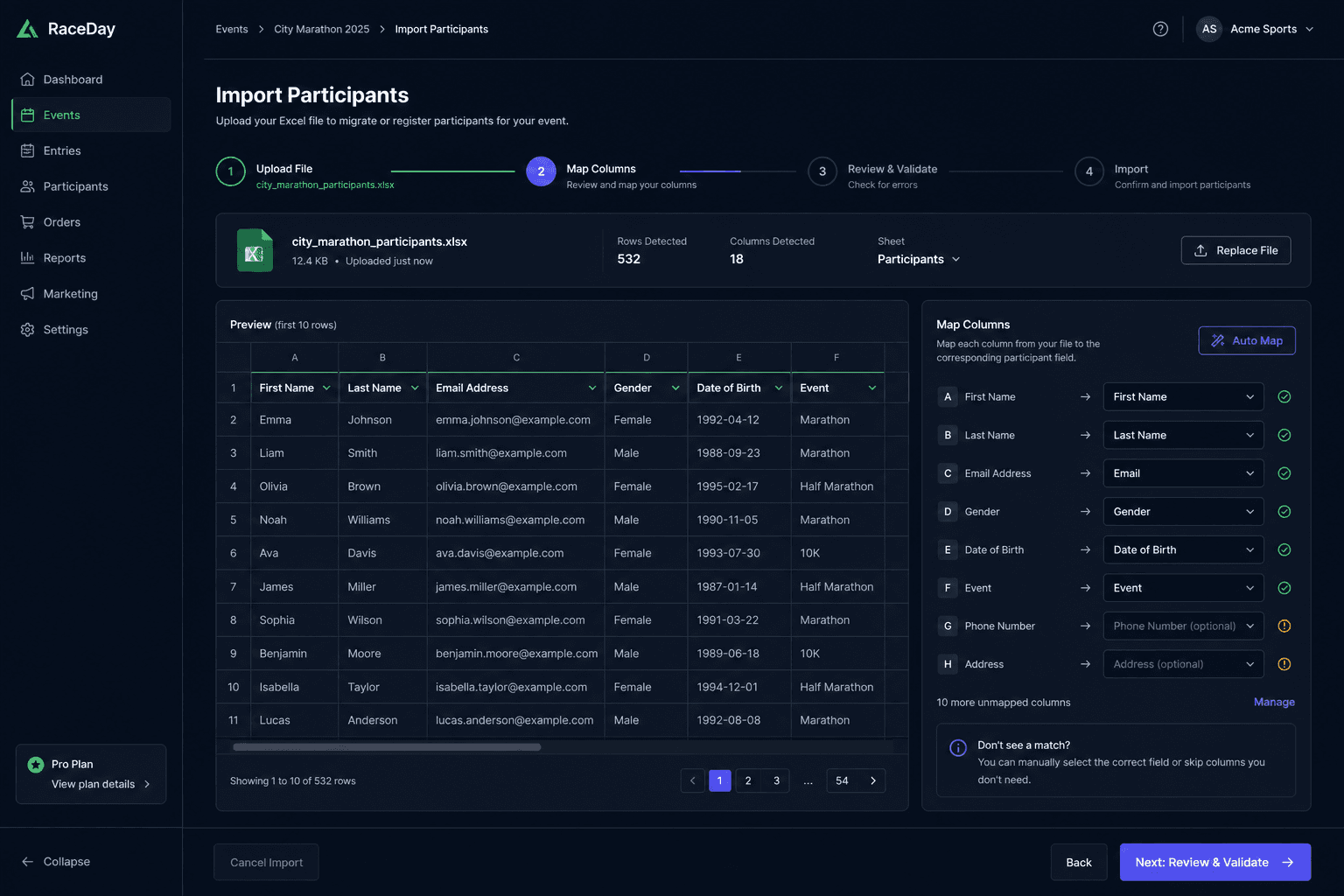Click the Pro Plan star badge icon

pos(36,765)
